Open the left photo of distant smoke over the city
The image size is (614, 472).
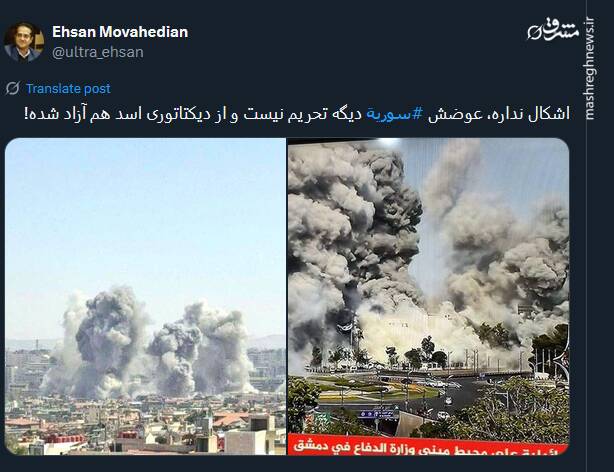tap(145, 297)
